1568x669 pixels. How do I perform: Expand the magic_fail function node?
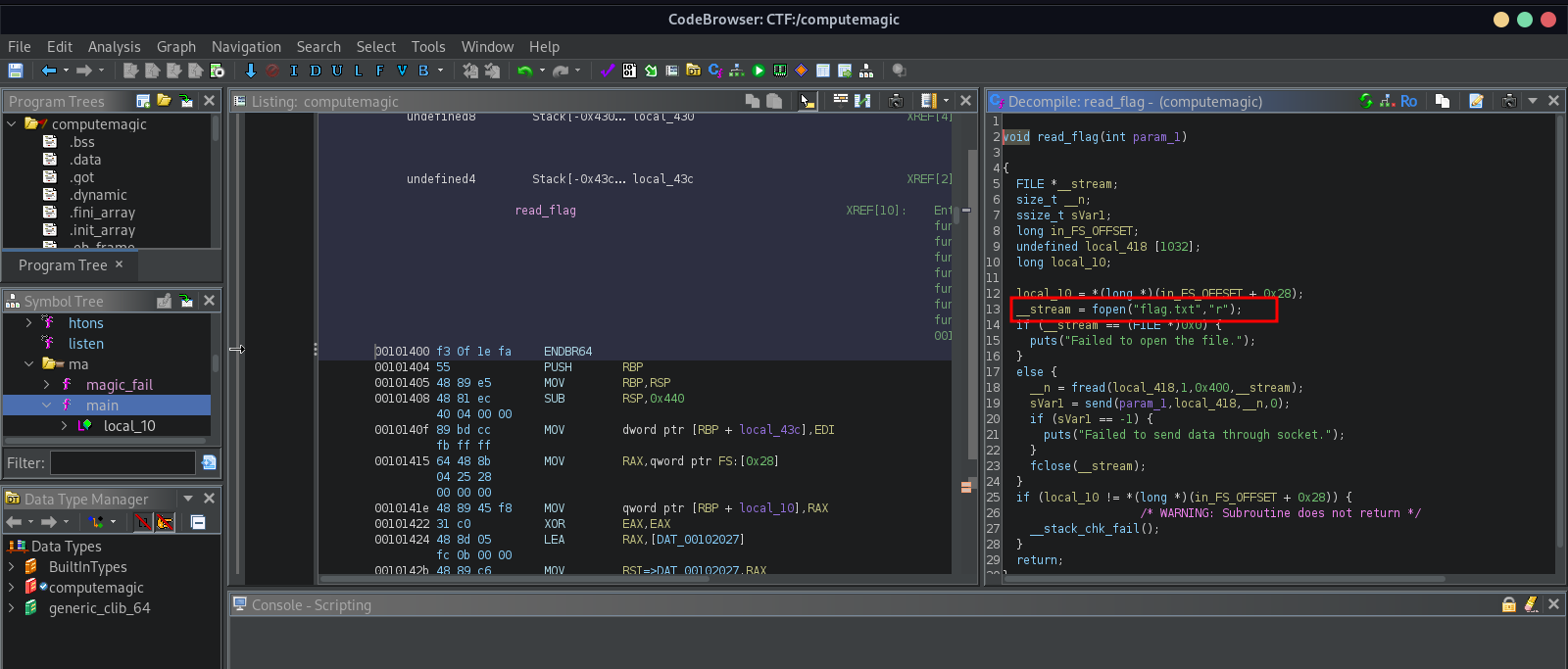[46, 385]
